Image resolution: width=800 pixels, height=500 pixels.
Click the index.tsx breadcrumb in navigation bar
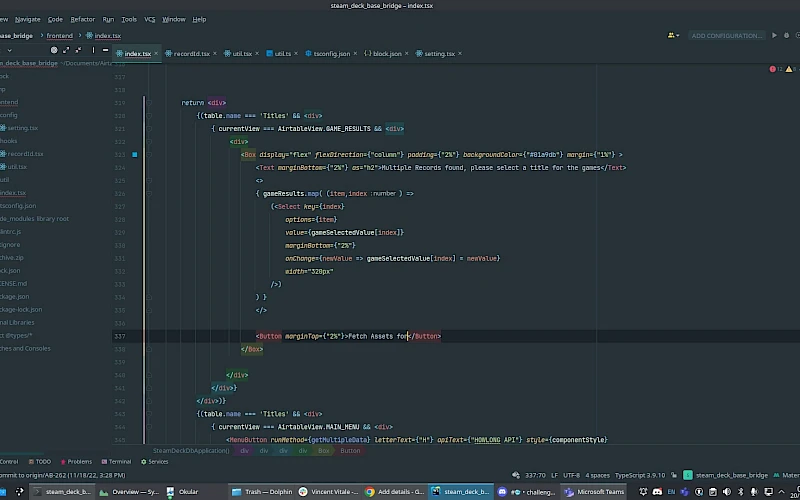point(104,36)
